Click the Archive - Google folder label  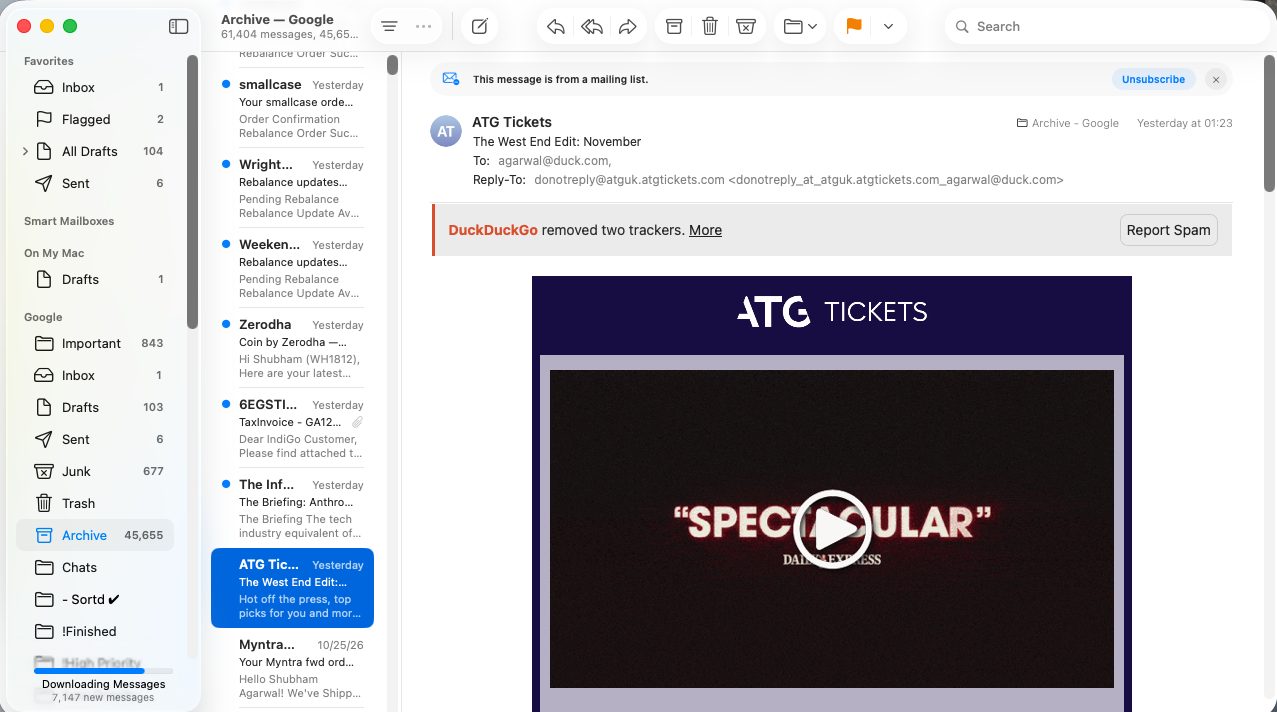pos(1067,123)
